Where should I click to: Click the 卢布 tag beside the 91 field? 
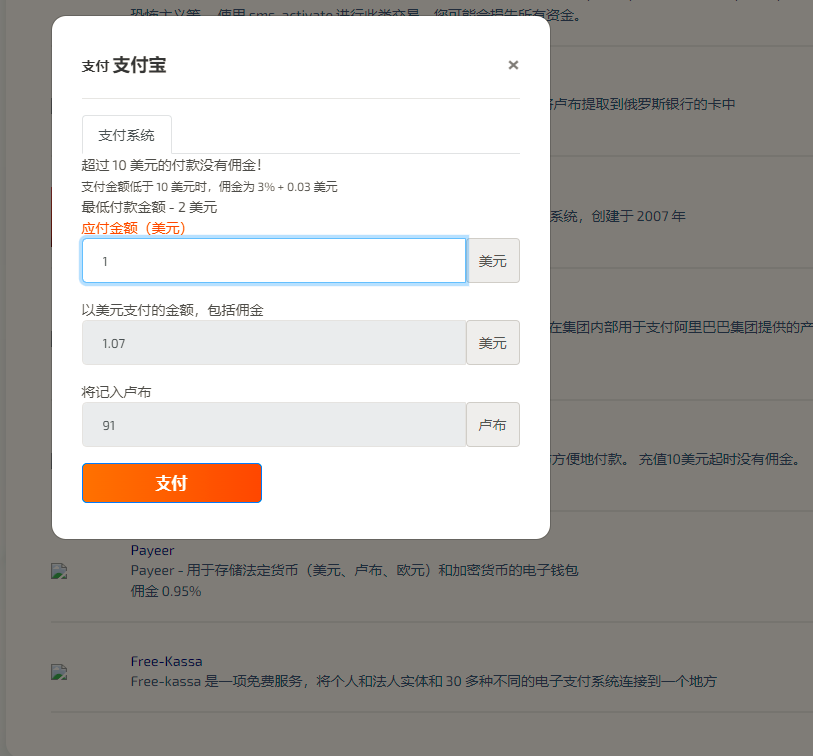(x=492, y=424)
